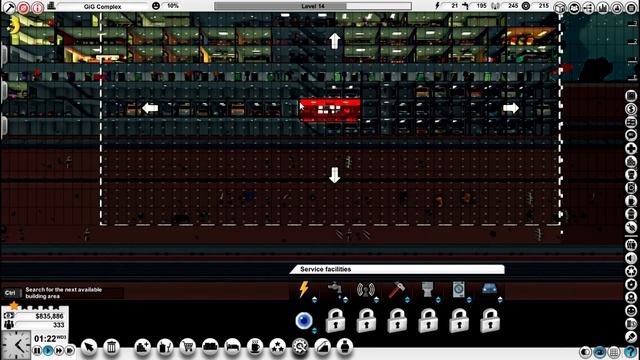Open the 3D cube view icon
The height and width of the screenshot is (360, 640).
[x=560, y=7]
